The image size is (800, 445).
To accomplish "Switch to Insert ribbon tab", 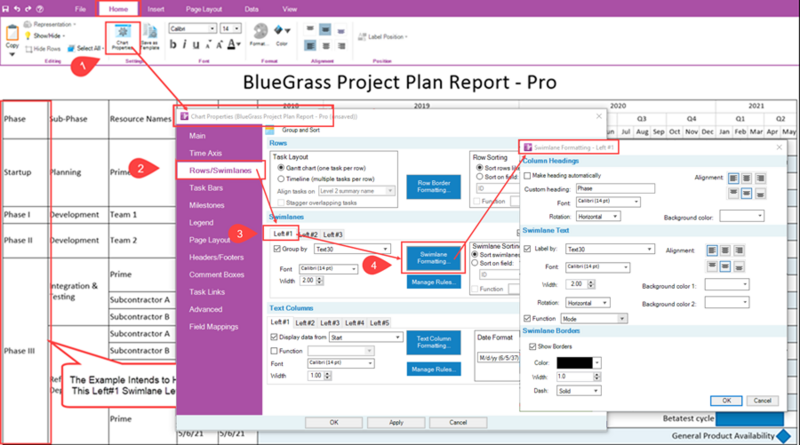I will 156,9.
